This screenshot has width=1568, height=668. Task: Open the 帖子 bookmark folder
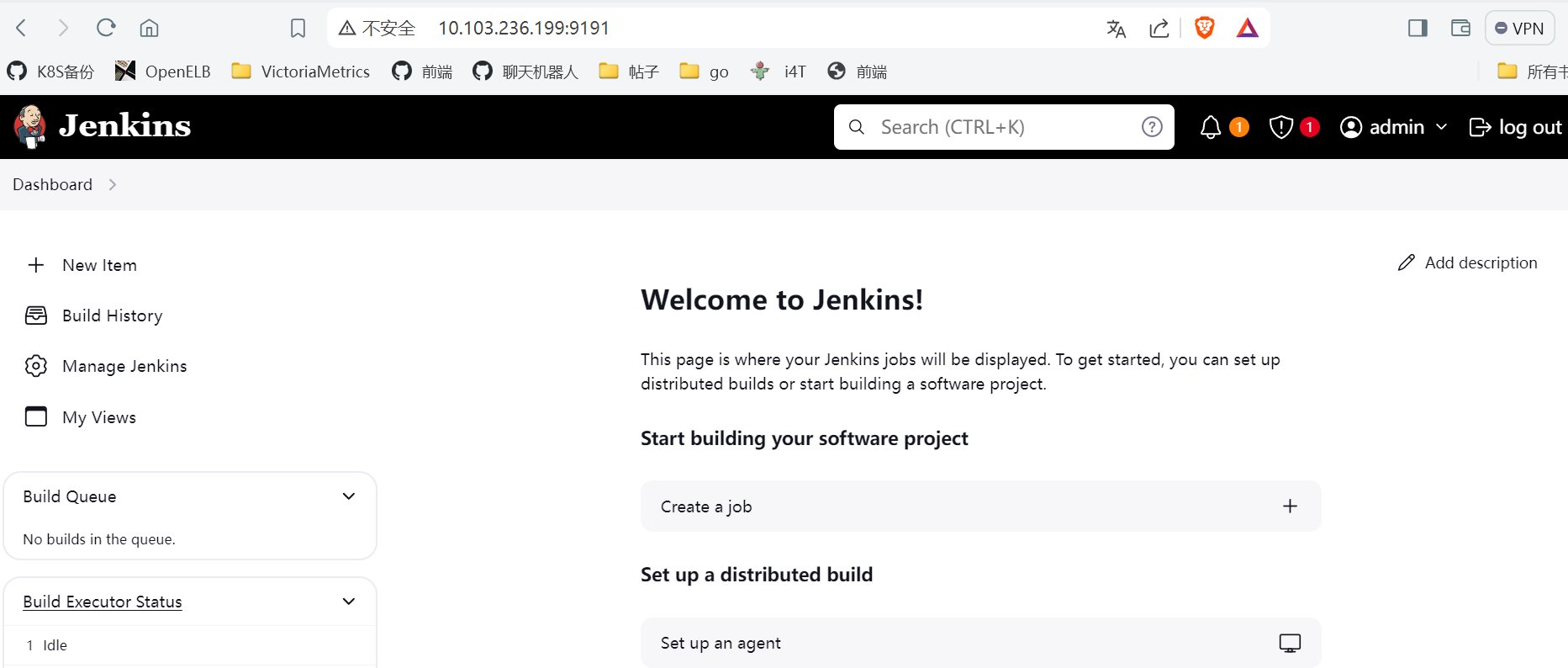click(x=629, y=72)
